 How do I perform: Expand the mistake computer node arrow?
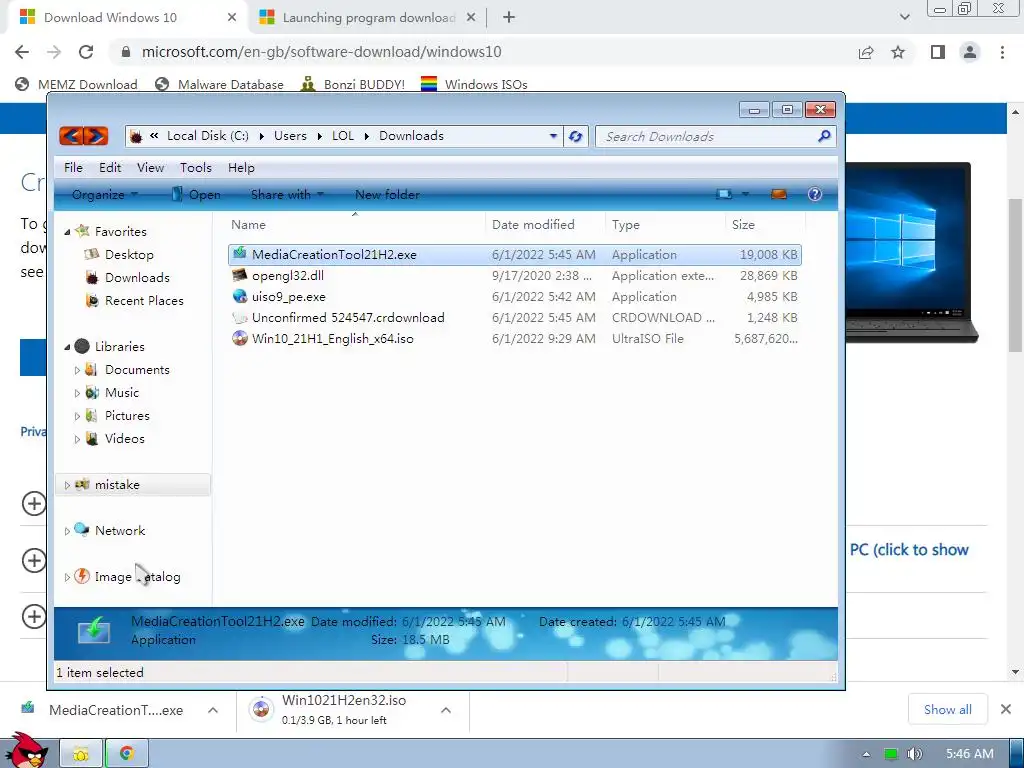point(67,485)
